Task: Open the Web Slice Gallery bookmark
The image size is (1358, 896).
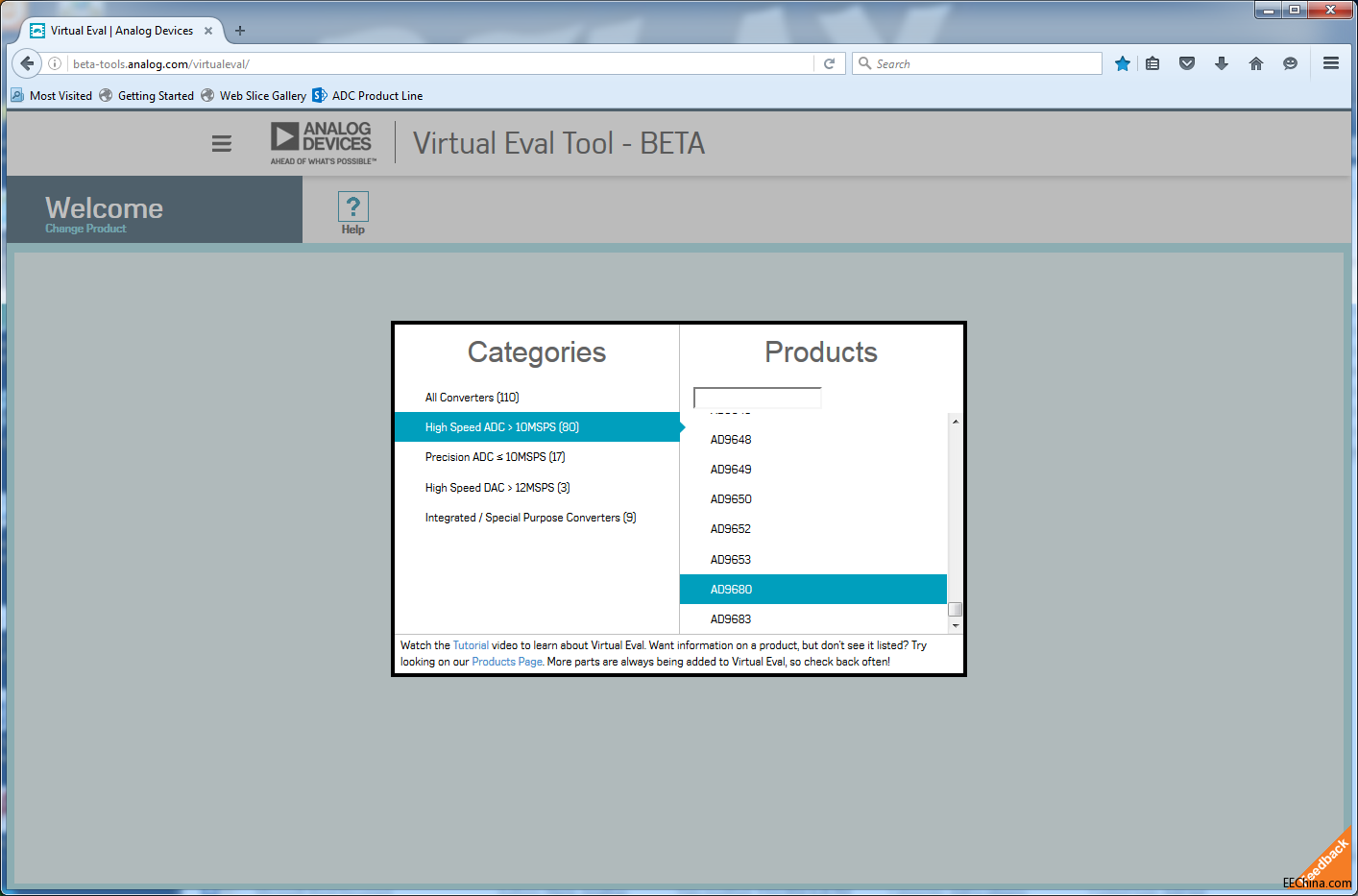Action: click(254, 96)
